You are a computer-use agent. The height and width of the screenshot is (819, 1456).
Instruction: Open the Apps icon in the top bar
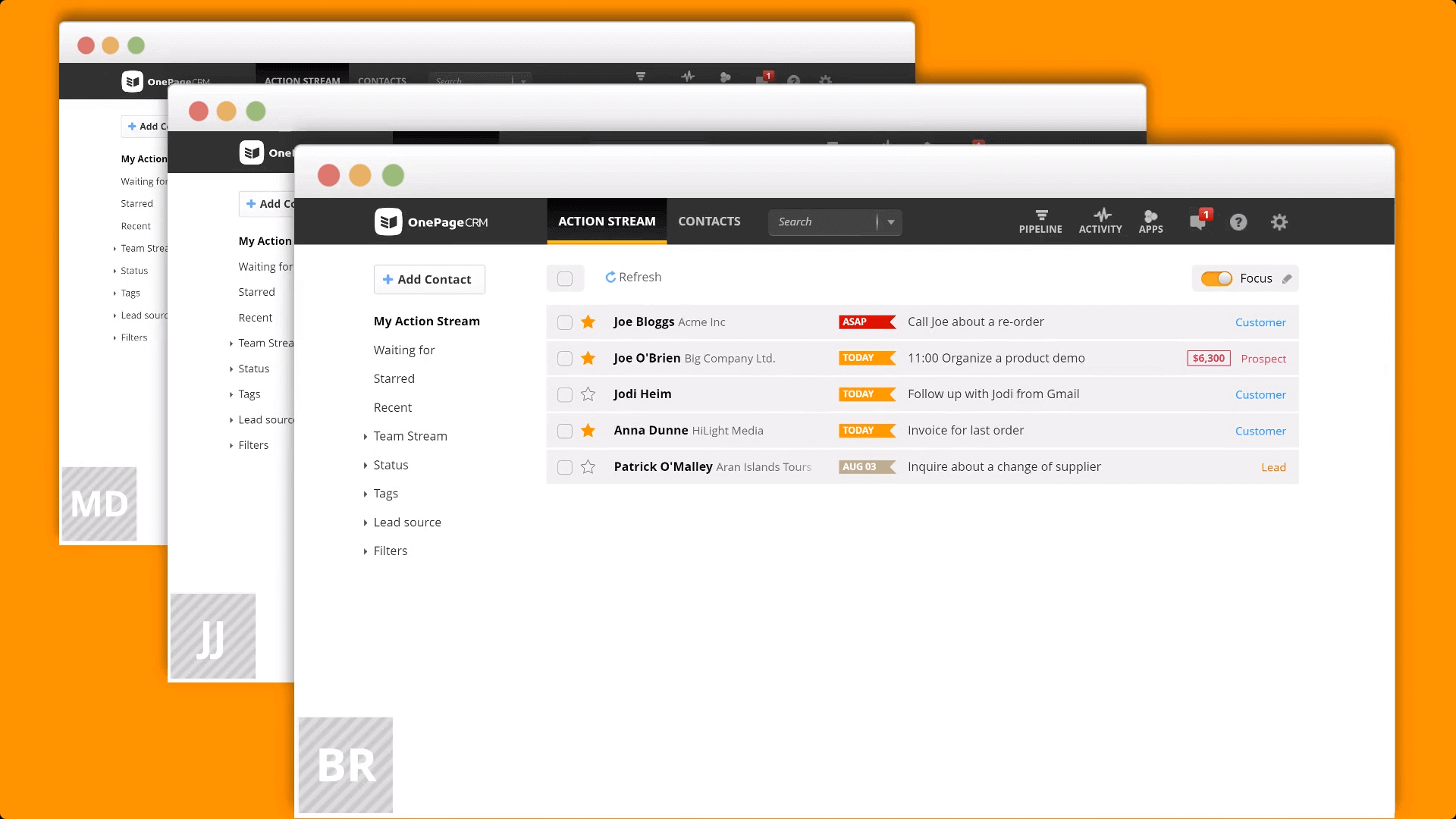[x=1150, y=221]
